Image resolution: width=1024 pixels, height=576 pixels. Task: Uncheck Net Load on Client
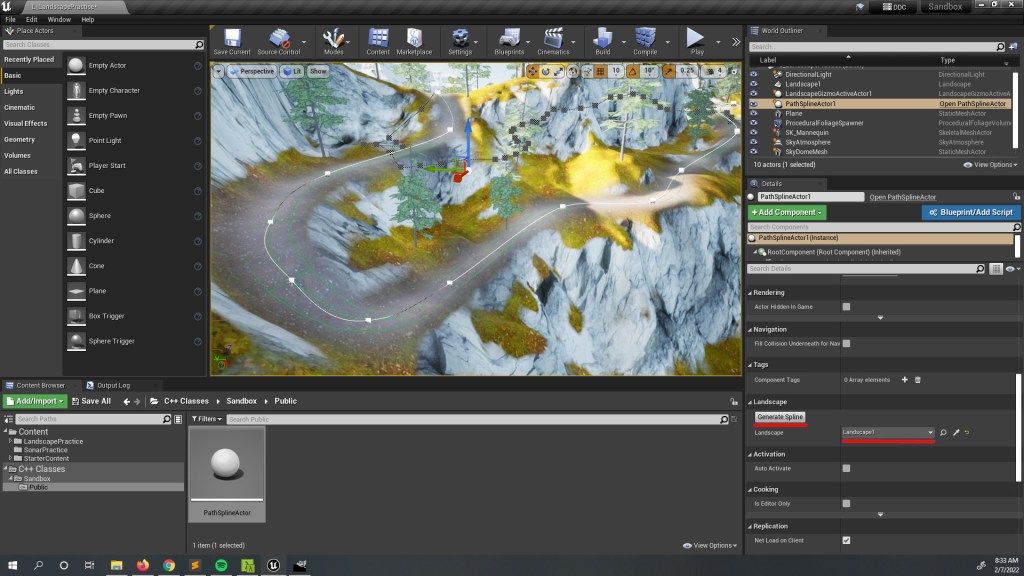[846, 540]
